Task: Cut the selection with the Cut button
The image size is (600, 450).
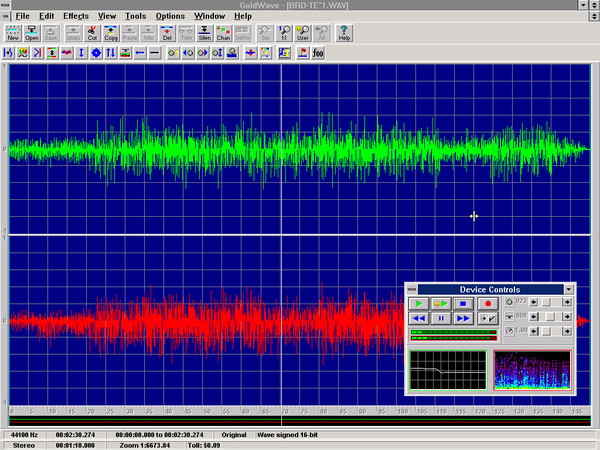Action: (x=92, y=33)
